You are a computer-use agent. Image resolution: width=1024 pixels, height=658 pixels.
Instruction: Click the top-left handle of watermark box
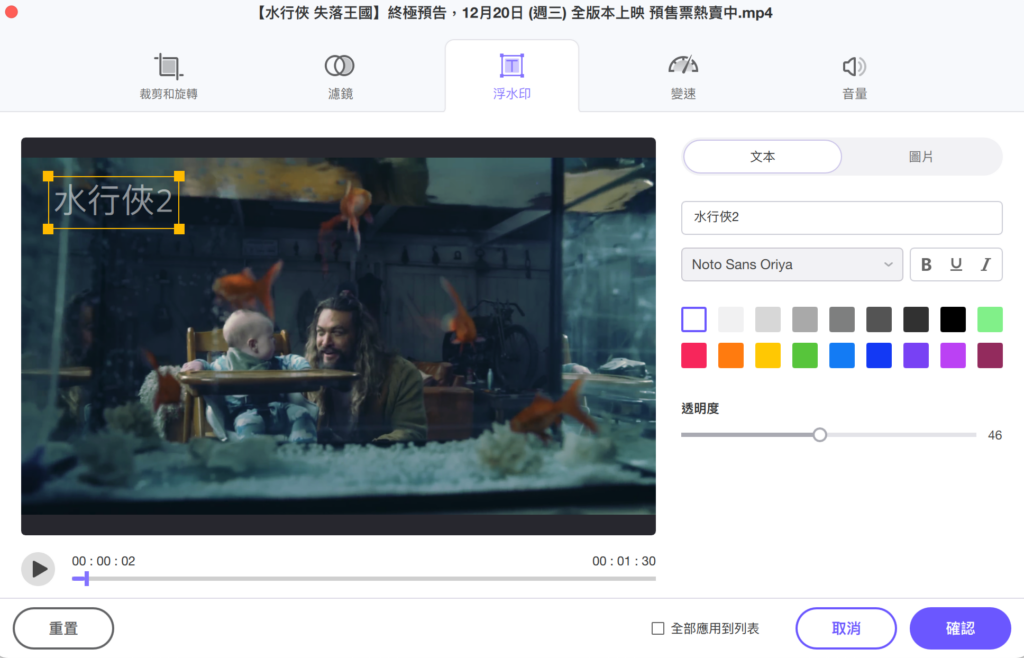tap(48, 176)
